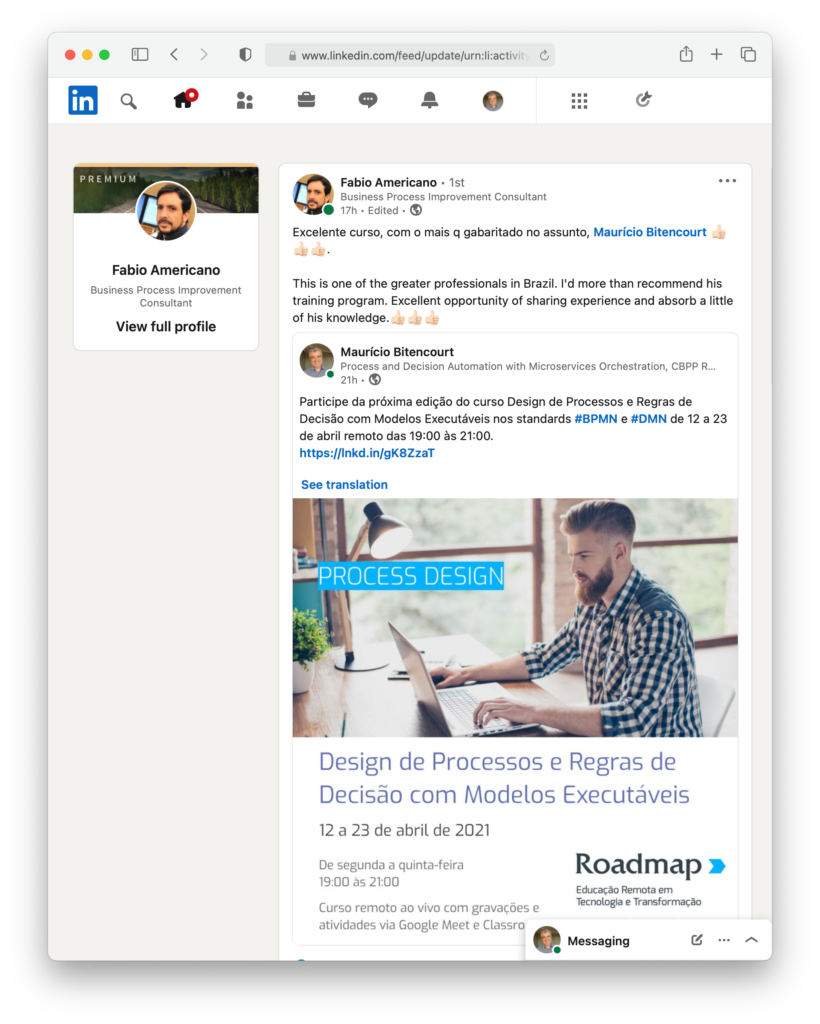Click View full profile

[166, 327]
